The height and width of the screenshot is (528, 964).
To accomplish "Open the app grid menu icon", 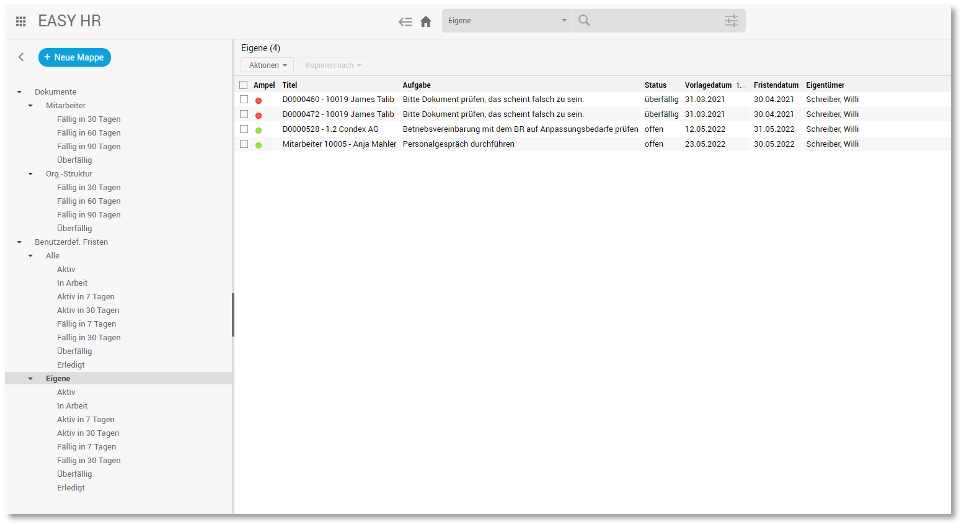I will (21, 22).
